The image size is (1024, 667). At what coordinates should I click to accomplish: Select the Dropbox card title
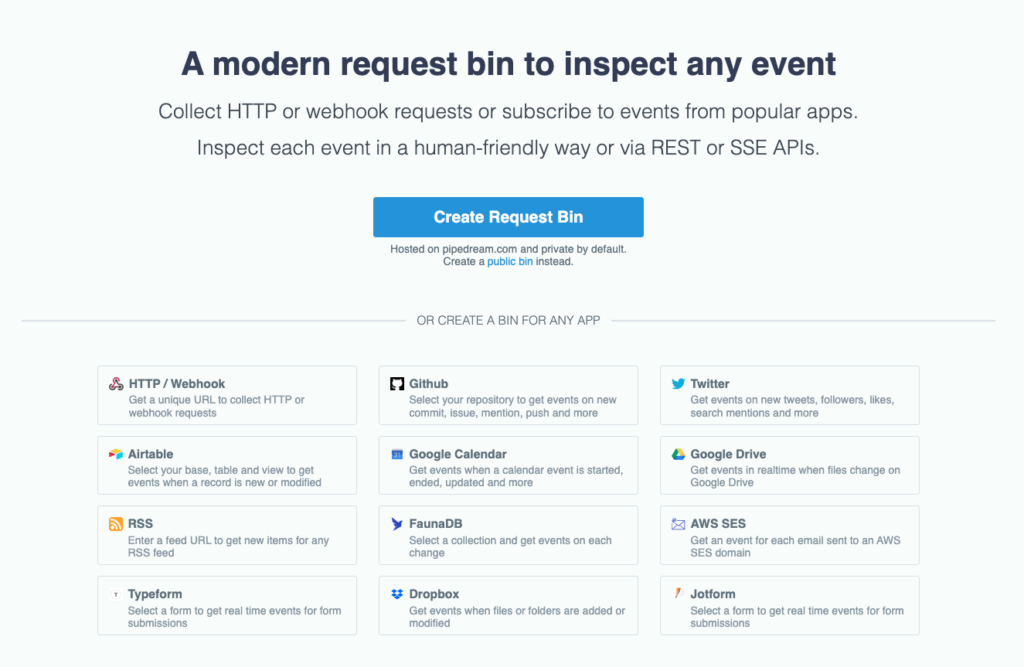434,594
